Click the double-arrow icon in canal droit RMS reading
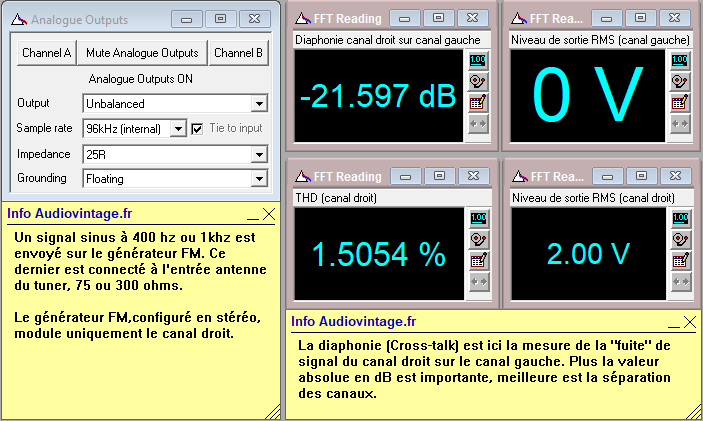703x421 pixels. tap(681, 282)
